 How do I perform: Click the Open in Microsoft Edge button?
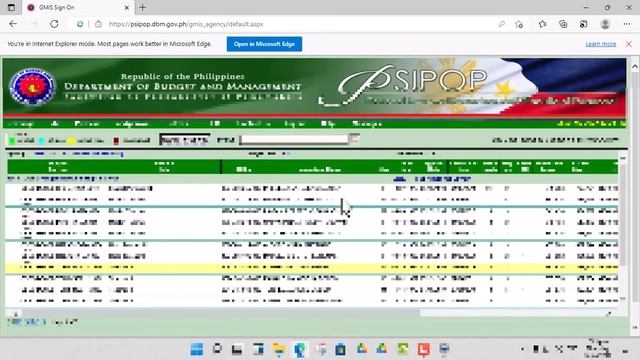(264, 44)
